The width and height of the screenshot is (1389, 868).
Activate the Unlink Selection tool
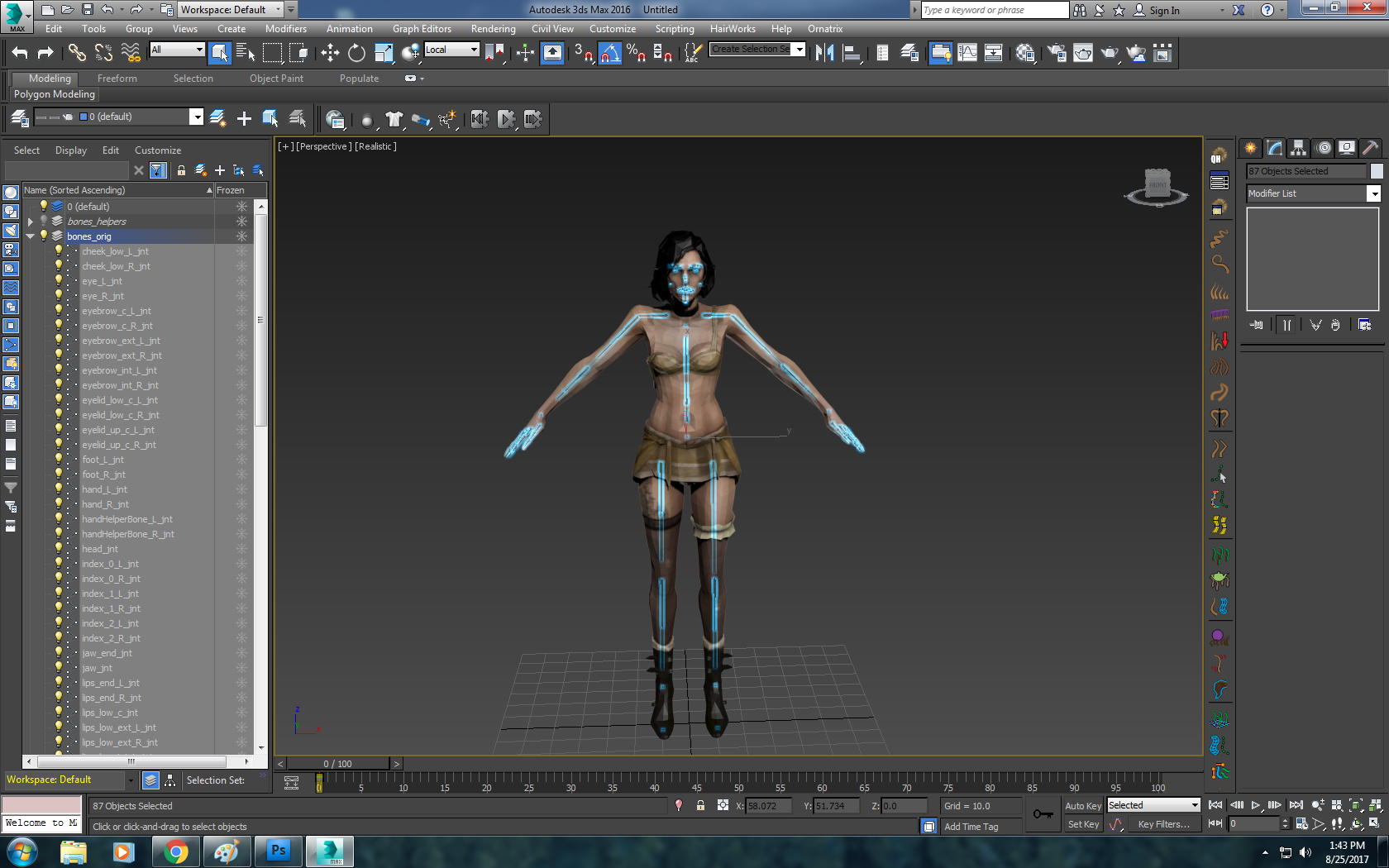[103, 53]
